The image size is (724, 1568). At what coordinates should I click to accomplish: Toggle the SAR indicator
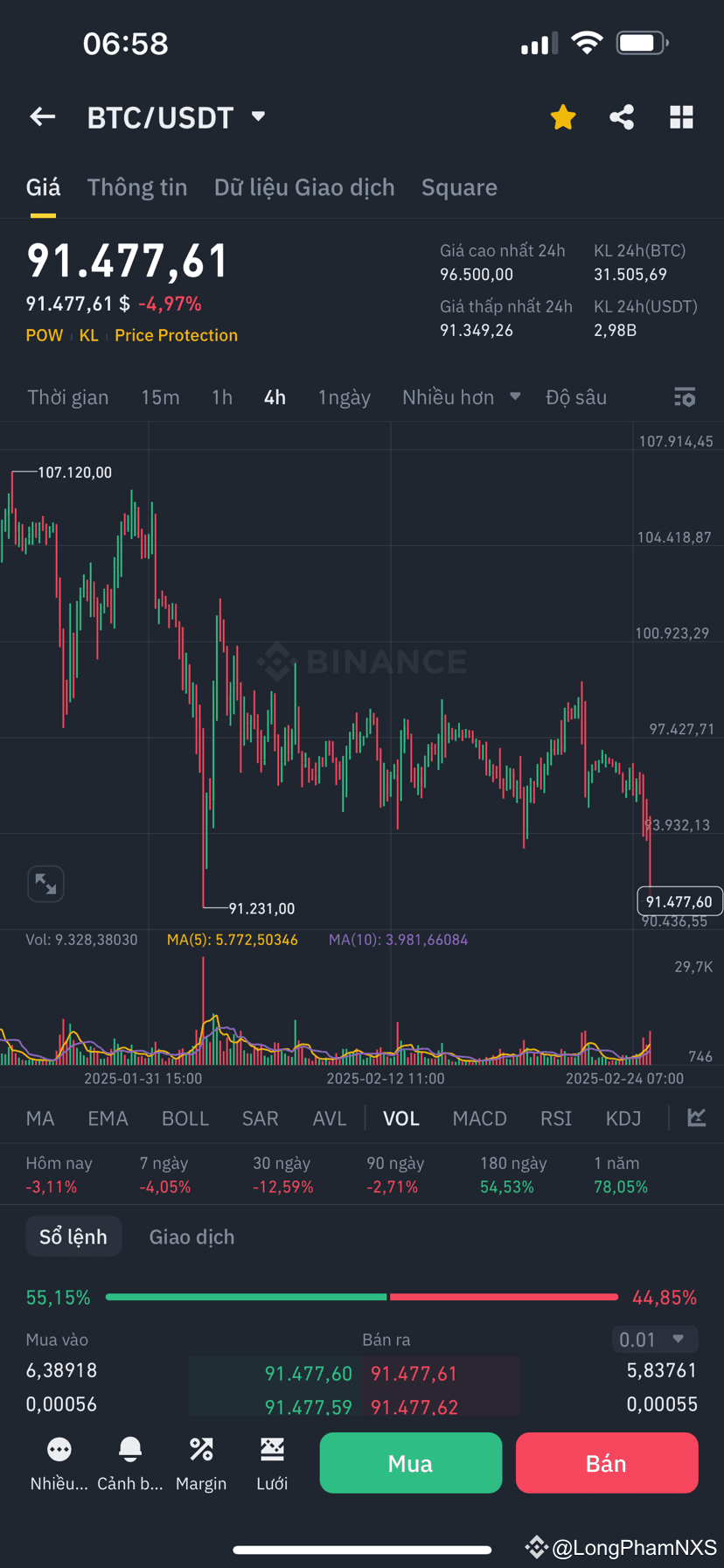[x=260, y=1118]
